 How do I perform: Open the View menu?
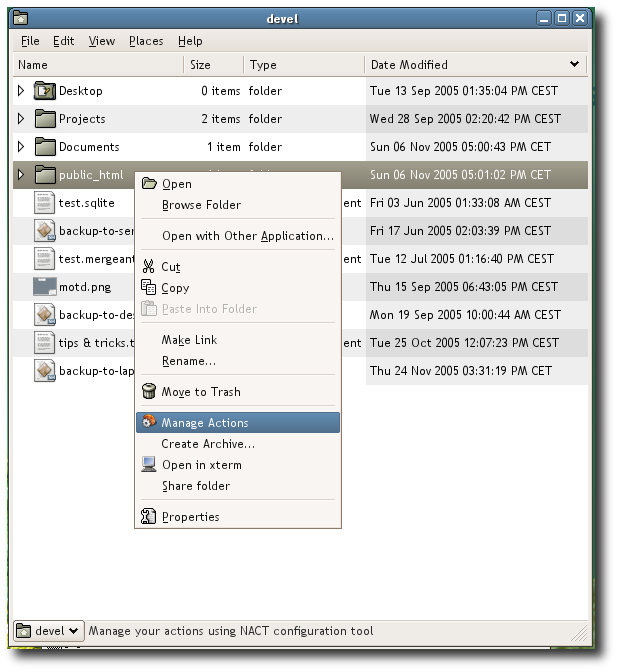(102, 41)
